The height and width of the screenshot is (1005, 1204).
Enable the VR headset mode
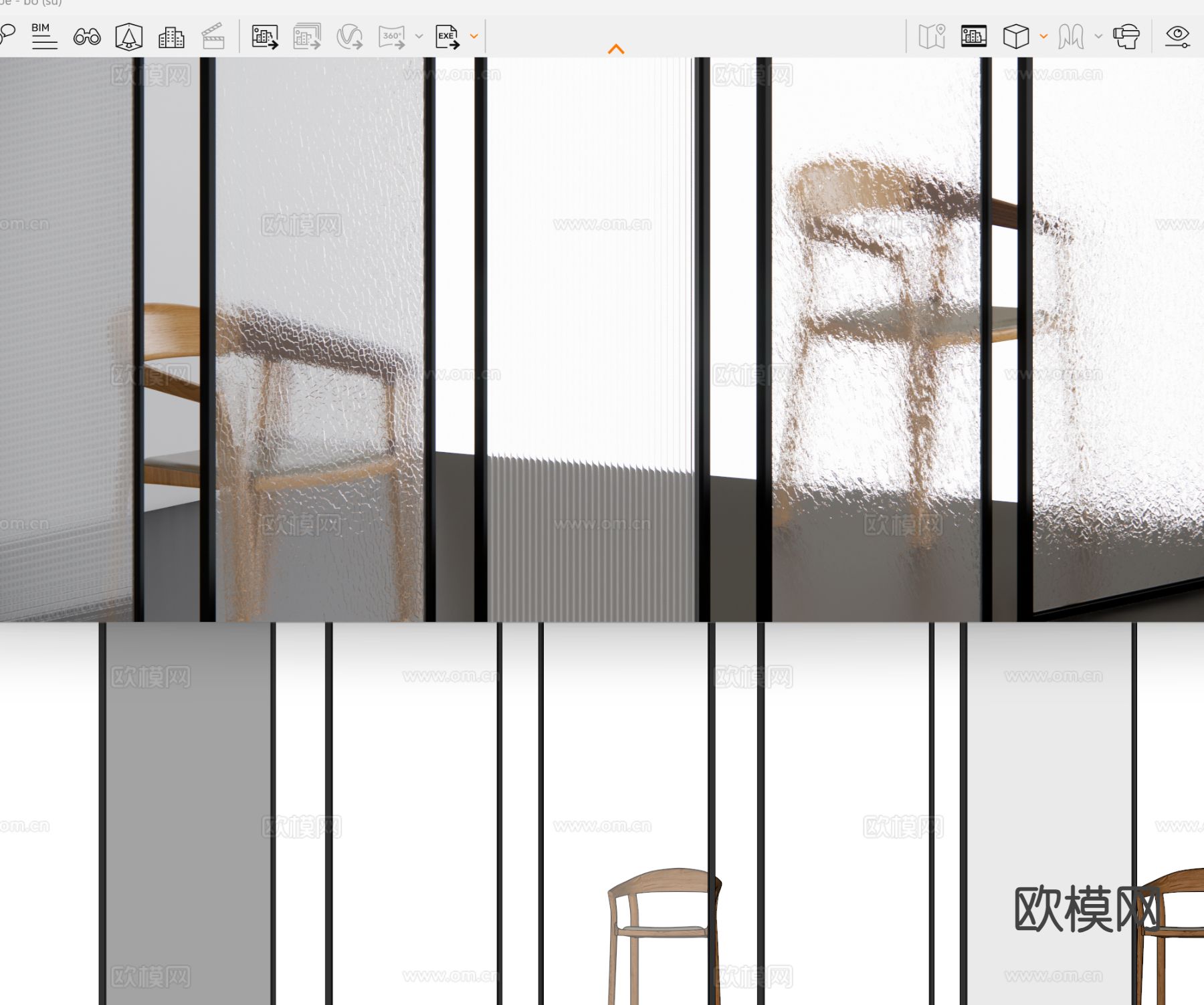coord(1126,37)
